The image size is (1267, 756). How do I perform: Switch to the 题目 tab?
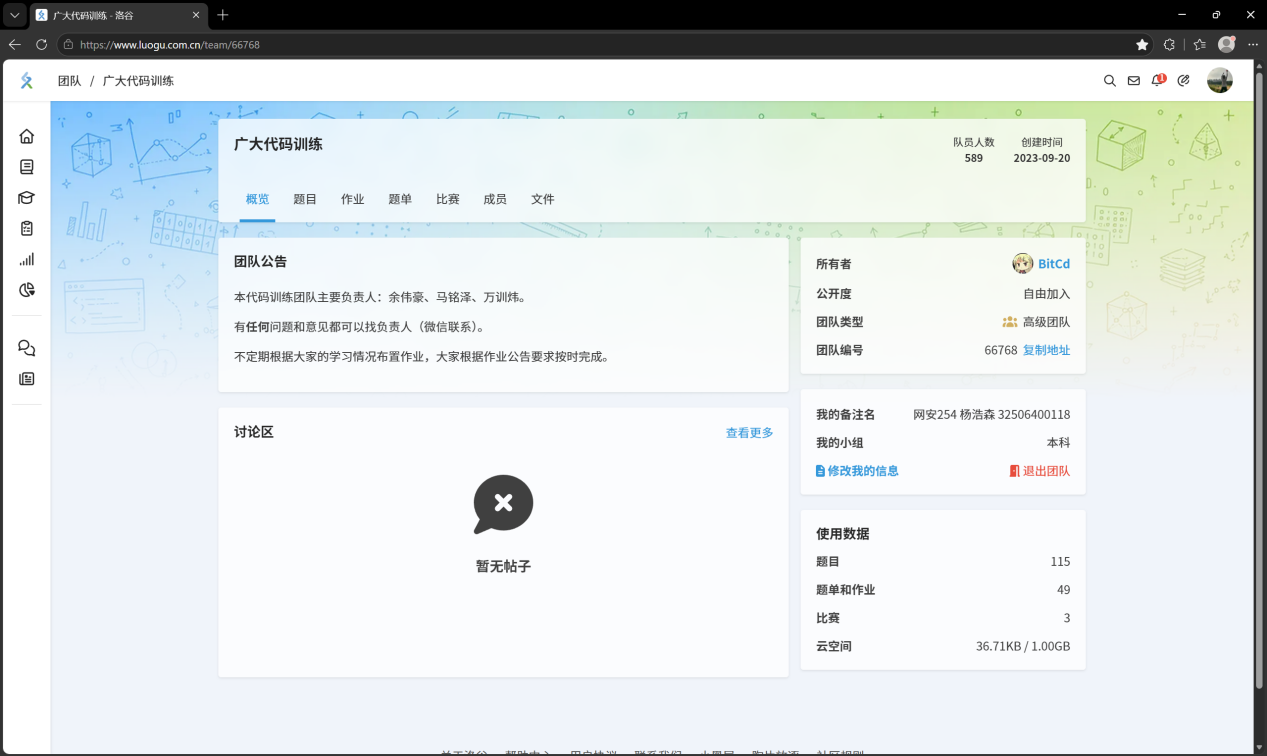305,199
